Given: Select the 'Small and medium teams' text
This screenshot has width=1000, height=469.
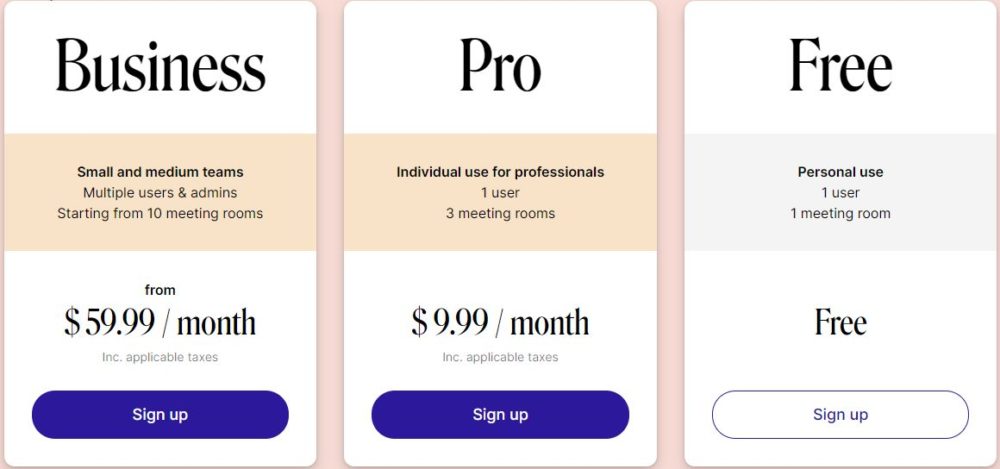Looking at the screenshot, I should [160, 172].
